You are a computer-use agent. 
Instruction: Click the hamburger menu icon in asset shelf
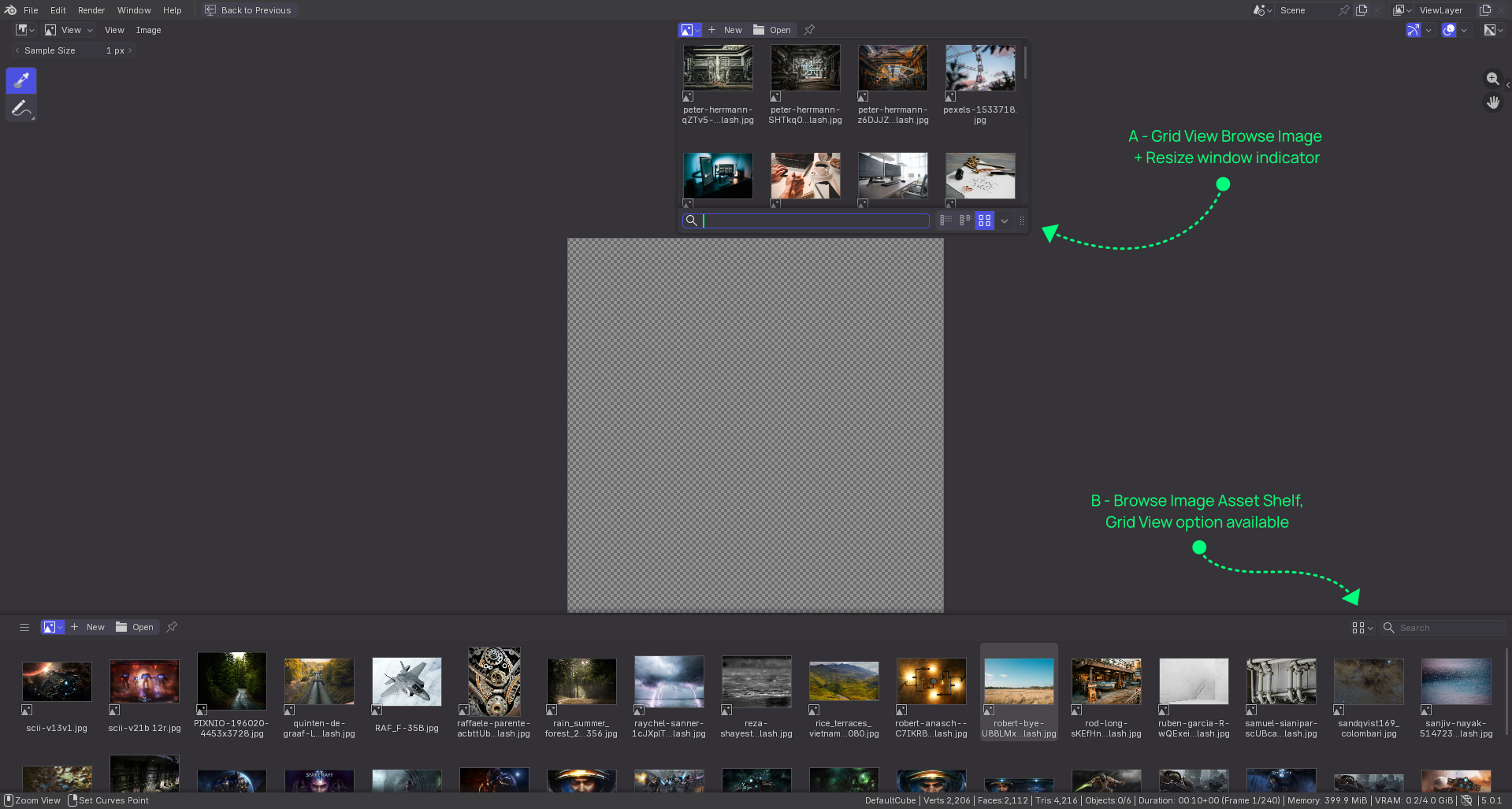click(x=24, y=627)
